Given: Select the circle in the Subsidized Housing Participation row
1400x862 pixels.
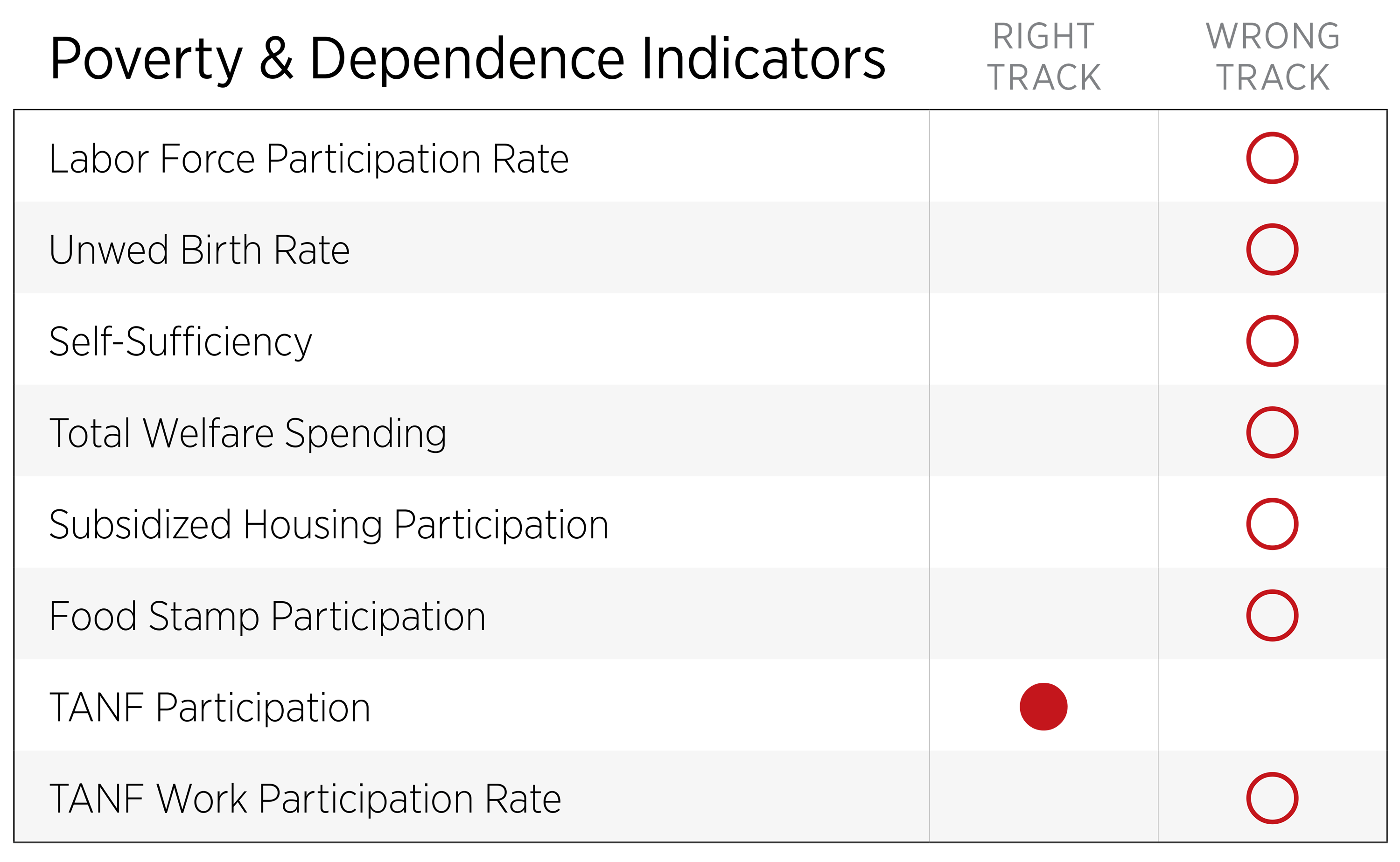Looking at the screenshot, I should point(1272,524).
